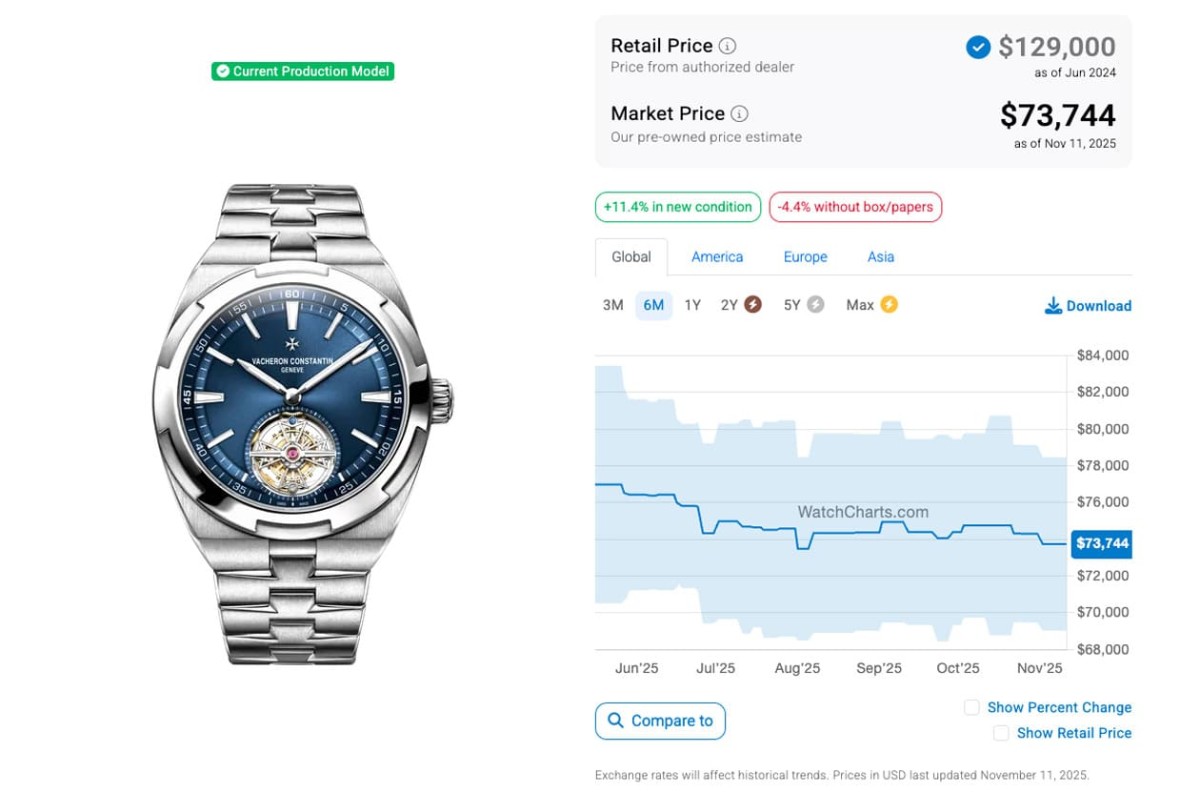
Task: Click the Download link
Action: pos(1098,306)
